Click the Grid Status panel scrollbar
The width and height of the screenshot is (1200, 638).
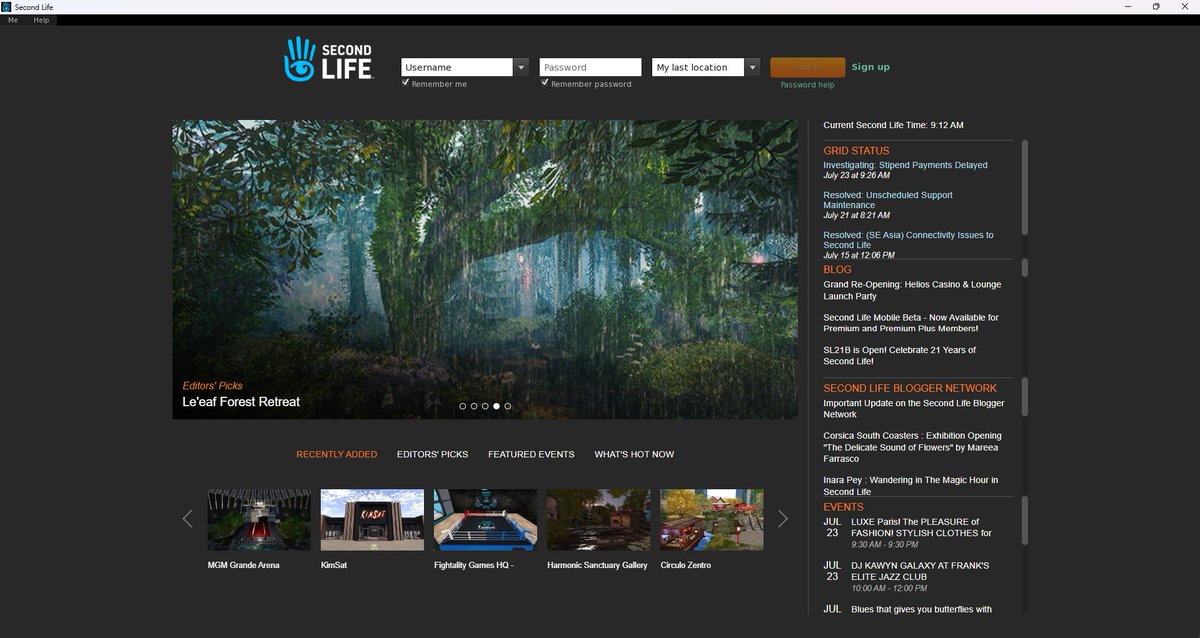1024,188
